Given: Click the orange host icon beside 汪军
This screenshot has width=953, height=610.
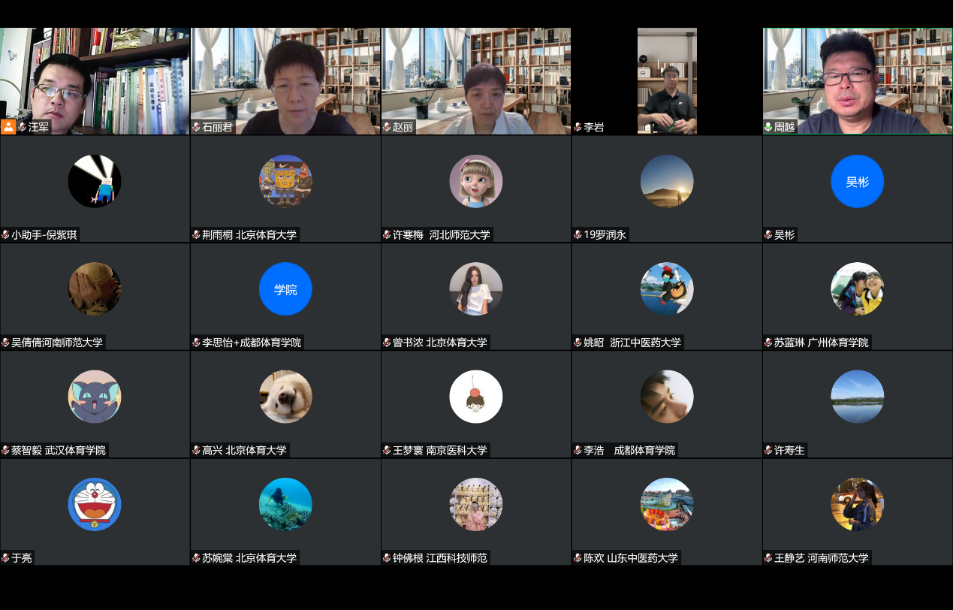Looking at the screenshot, I should pos(8,127).
